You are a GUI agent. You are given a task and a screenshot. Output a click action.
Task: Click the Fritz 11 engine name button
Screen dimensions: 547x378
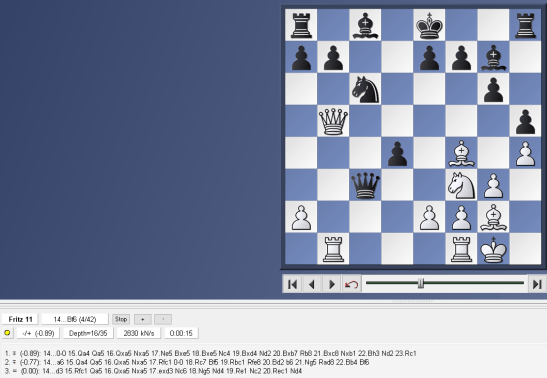[20, 319]
